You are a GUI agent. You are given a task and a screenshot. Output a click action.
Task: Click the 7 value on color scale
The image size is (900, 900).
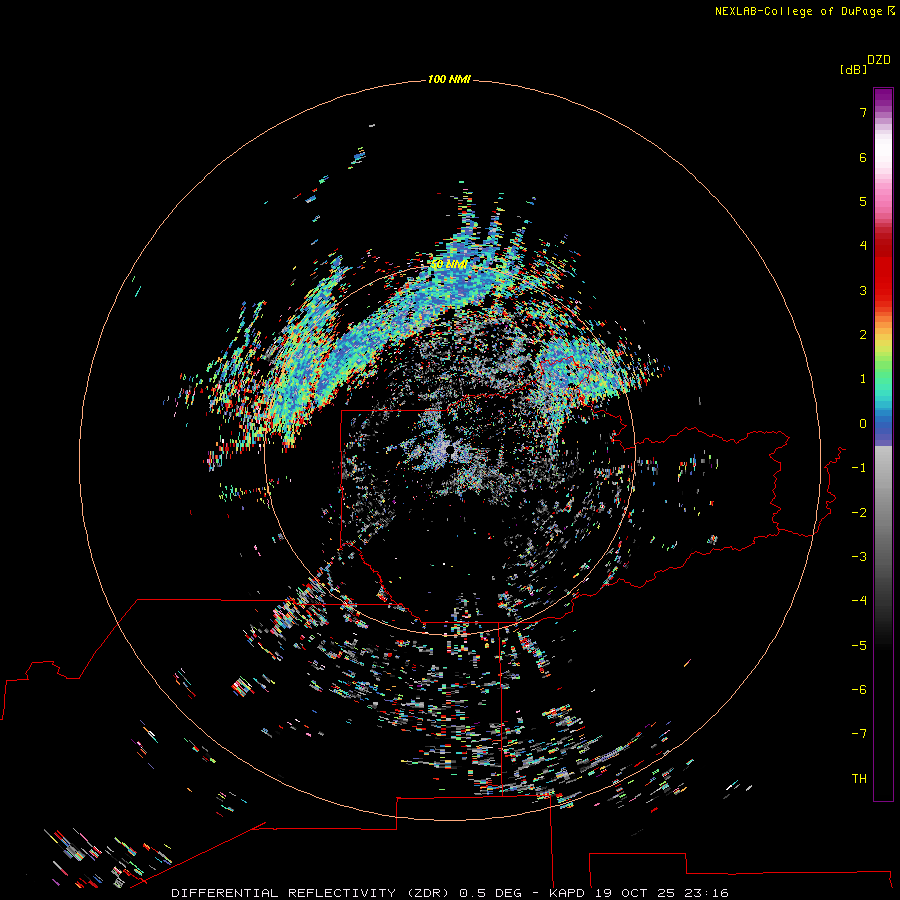[x=863, y=112]
